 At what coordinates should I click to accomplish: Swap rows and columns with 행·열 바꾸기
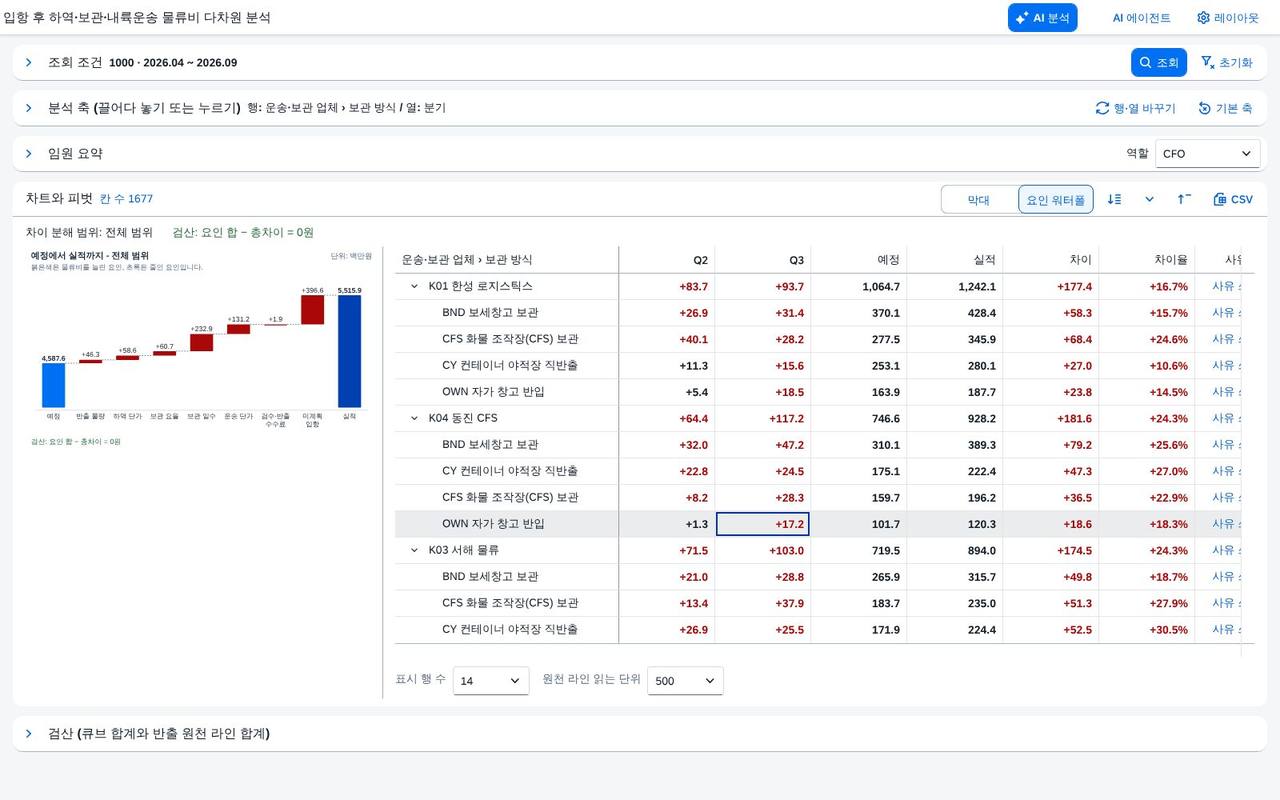click(1135, 108)
